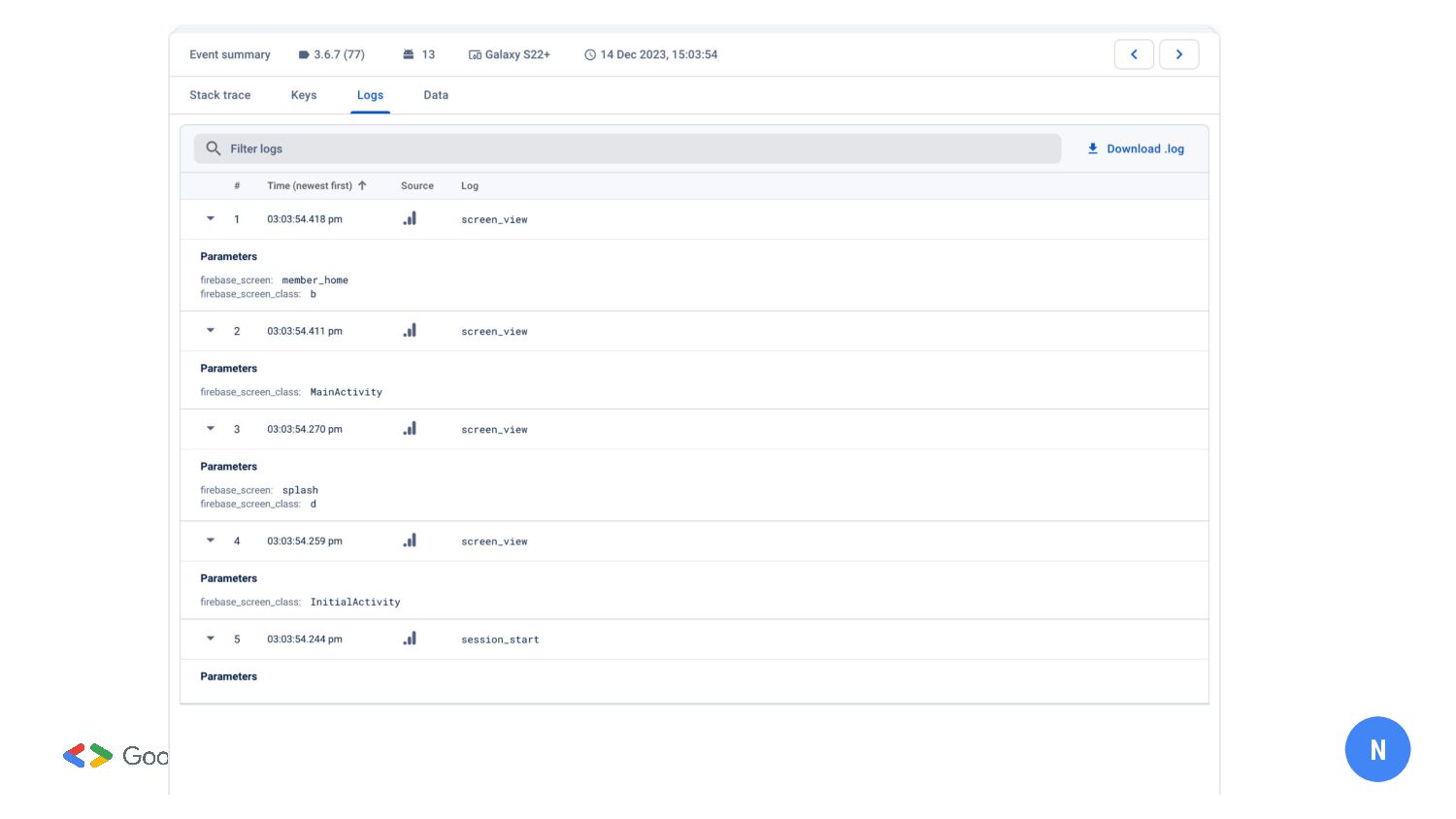Open the Stack trace tab
1456x819 pixels.
[x=220, y=95]
